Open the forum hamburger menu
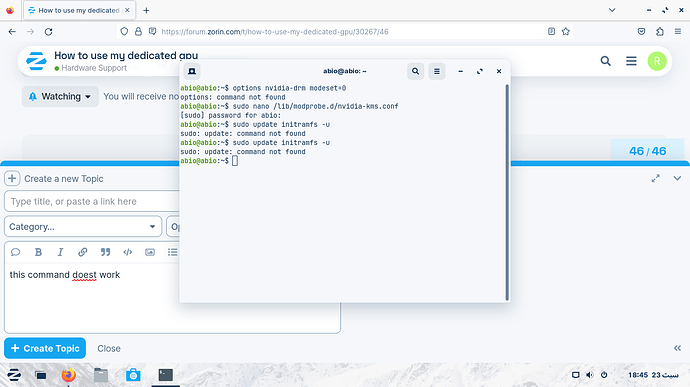Screen dimensions: 690x387 631,61
